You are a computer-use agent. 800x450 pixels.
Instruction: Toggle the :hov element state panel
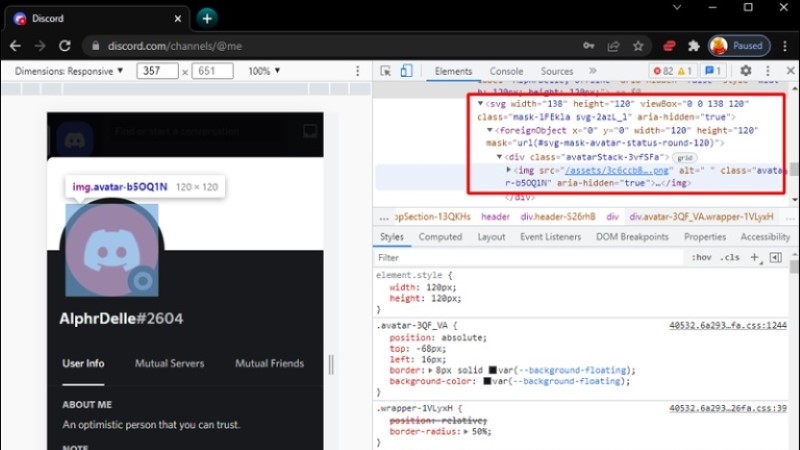[x=702, y=258]
